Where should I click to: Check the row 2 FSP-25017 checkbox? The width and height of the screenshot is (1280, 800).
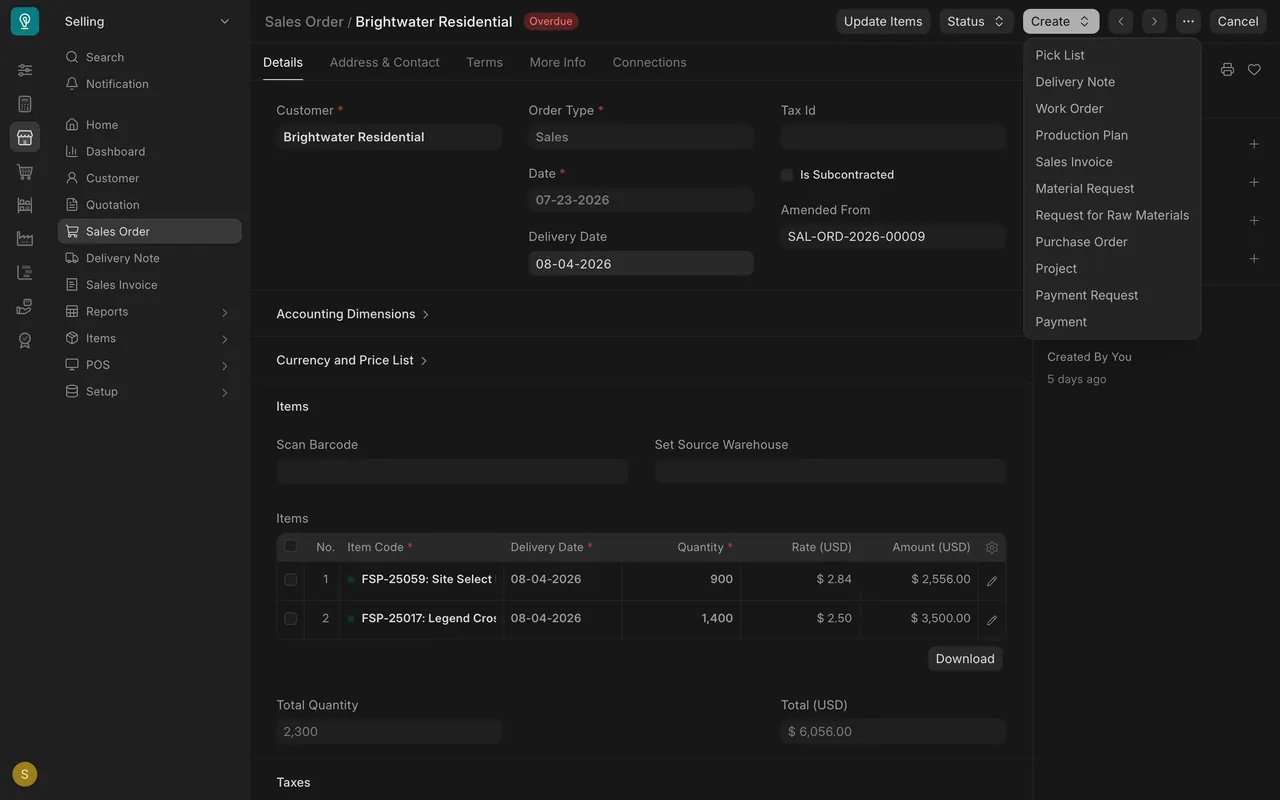tap(291, 619)
